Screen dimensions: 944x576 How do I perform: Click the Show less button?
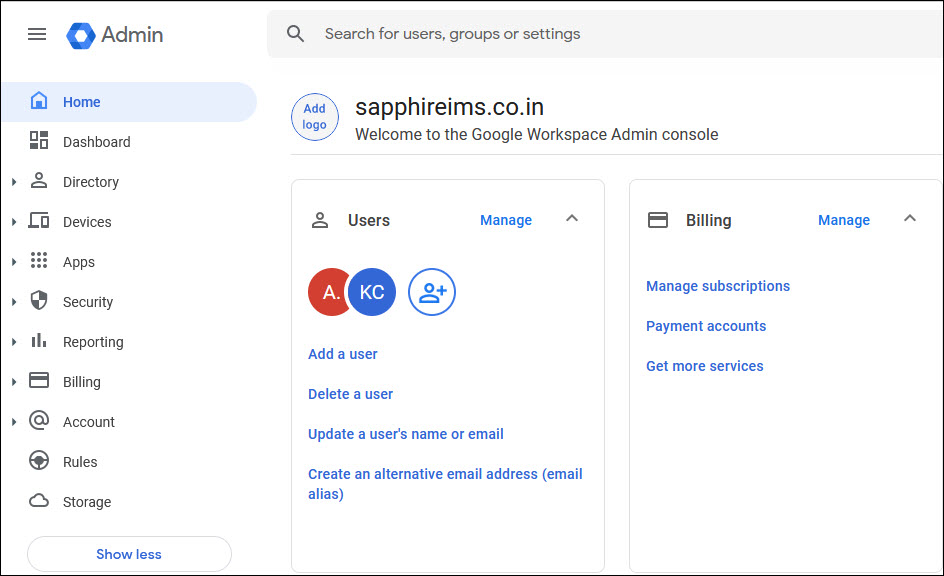pyautogui.click(x=129, y=554)
